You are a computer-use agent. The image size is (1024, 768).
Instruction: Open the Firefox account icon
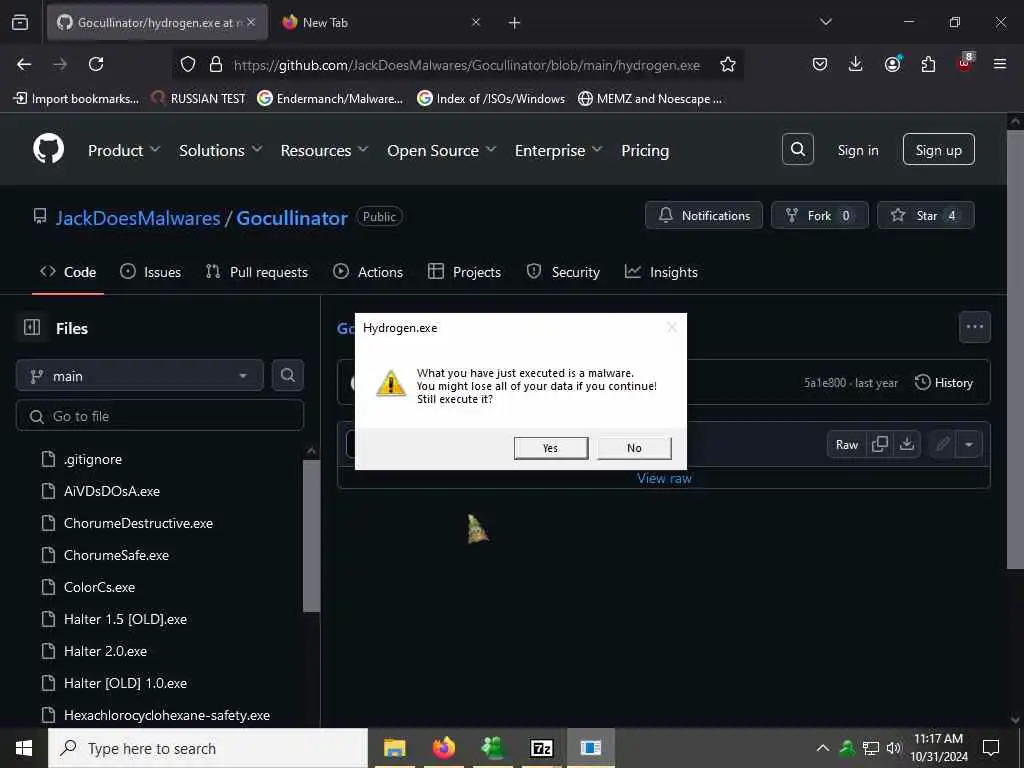(x=893, y=64)
